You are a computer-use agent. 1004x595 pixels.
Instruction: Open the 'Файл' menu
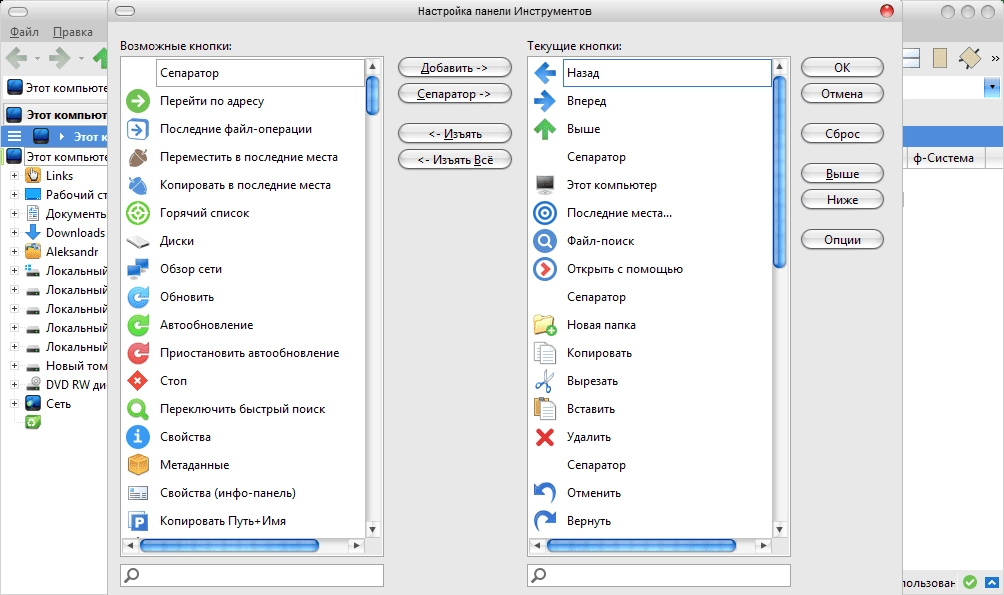[x=24, y=32]
